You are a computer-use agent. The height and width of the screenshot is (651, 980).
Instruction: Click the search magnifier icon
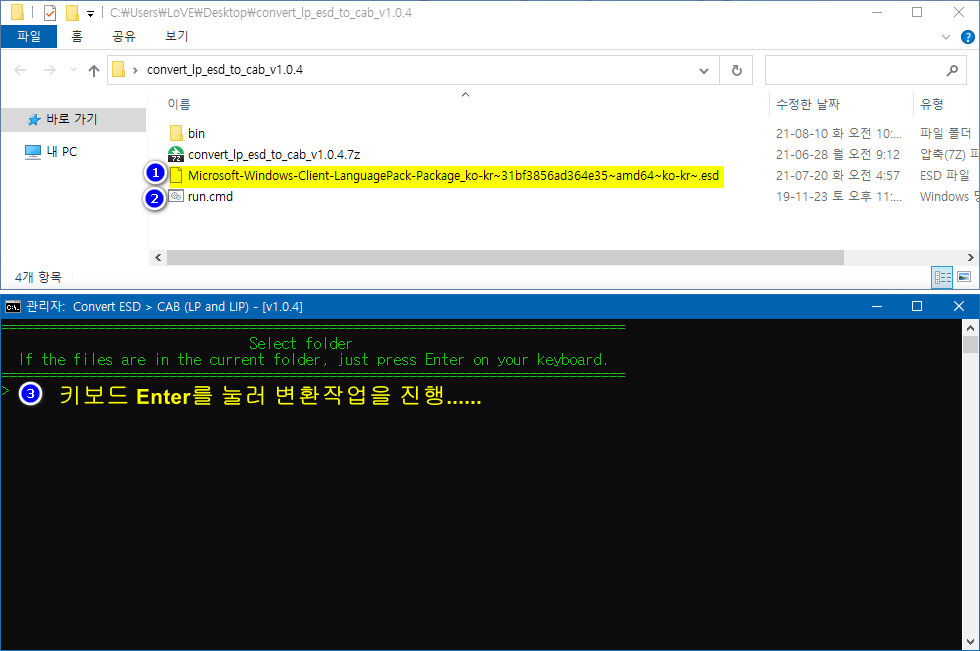point(952,71)
